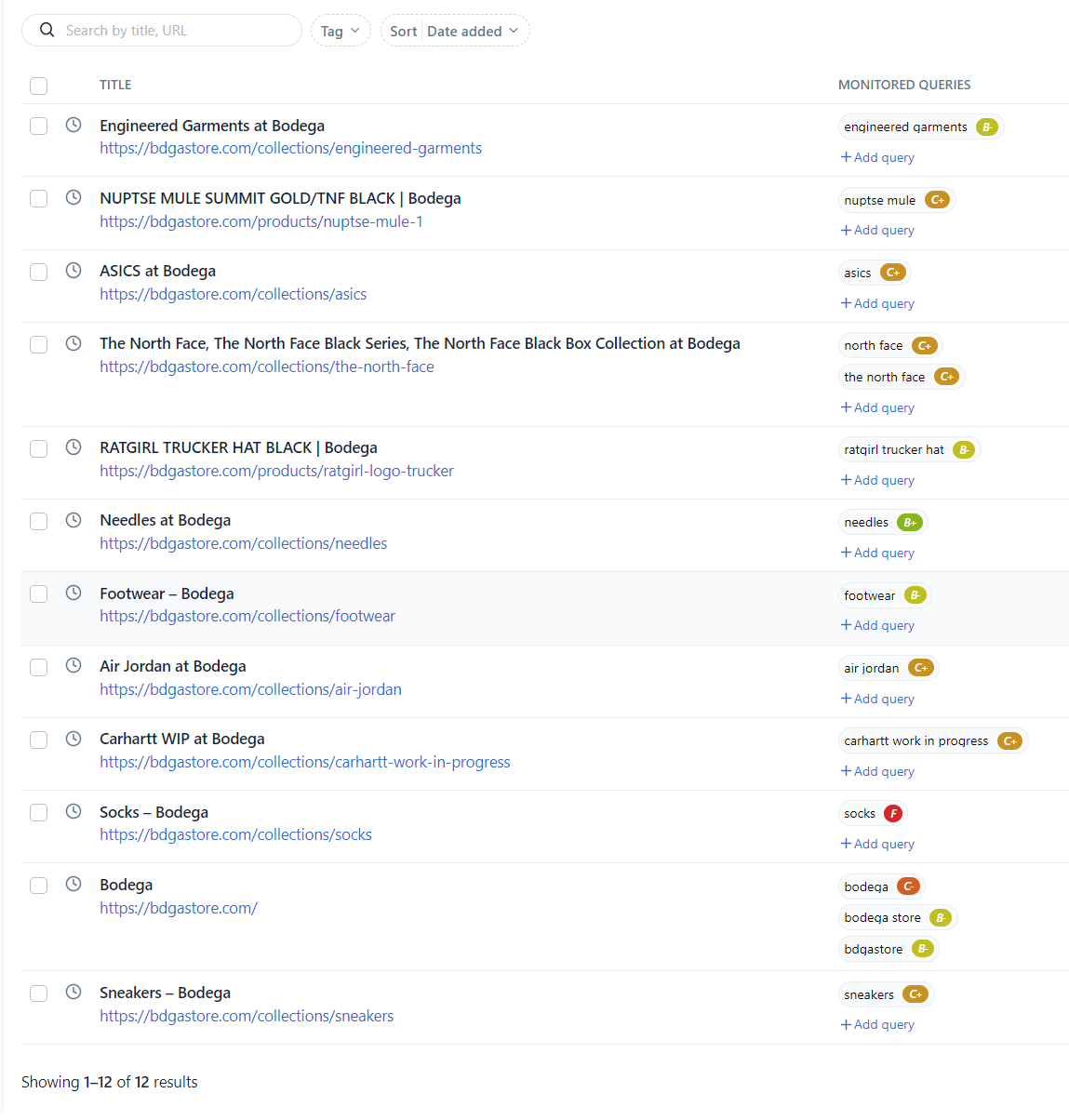Check the Needles at Bodega row
The width and height of the screenshot is (1069, 1120).
(38, 521)
